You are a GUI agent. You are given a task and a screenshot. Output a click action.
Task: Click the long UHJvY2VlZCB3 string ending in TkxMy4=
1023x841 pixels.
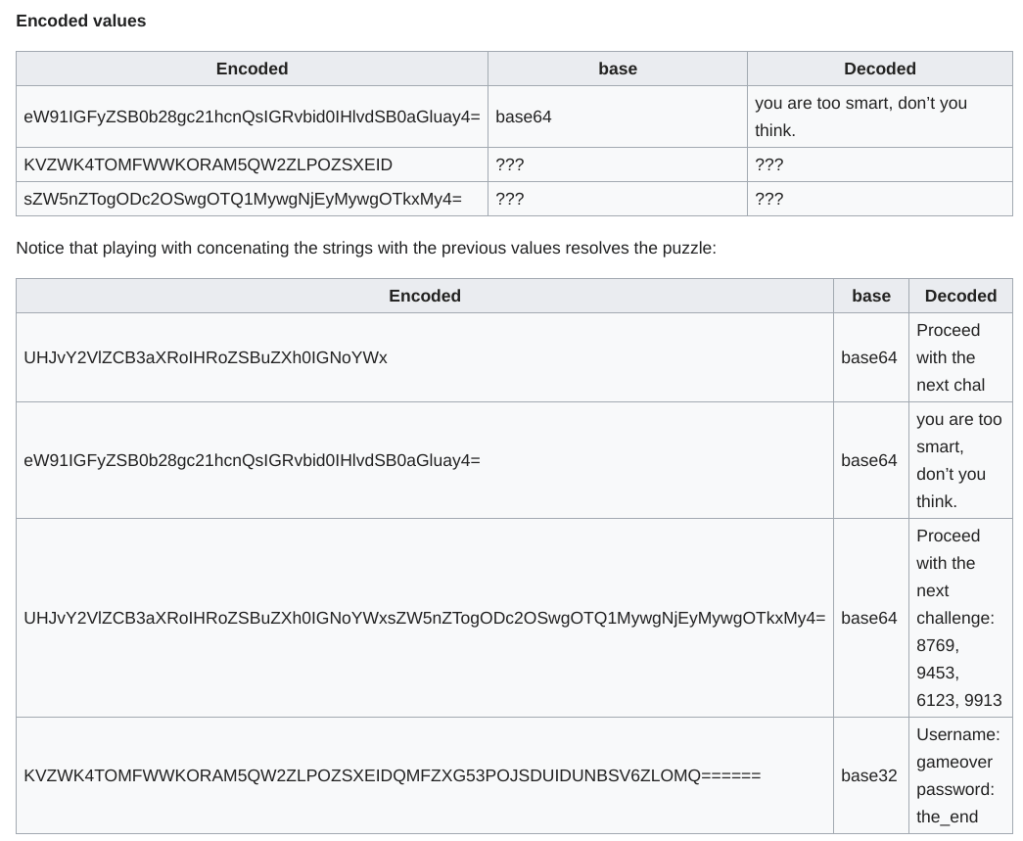coord(424,618)
